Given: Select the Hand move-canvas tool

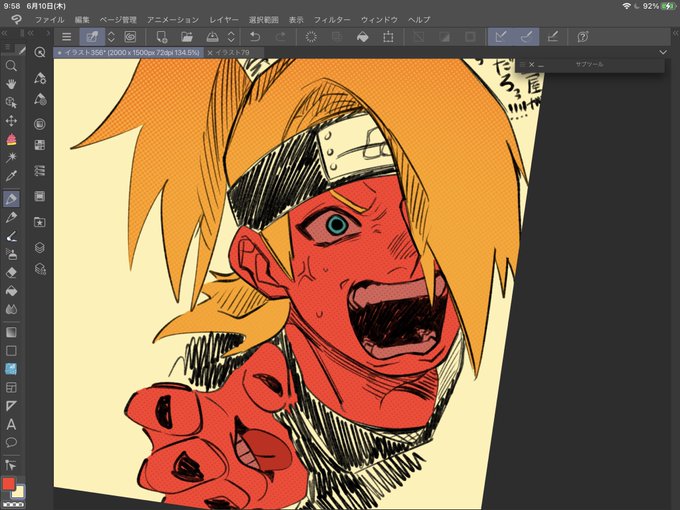Looking at the screenshot, I should pos(11,84).
